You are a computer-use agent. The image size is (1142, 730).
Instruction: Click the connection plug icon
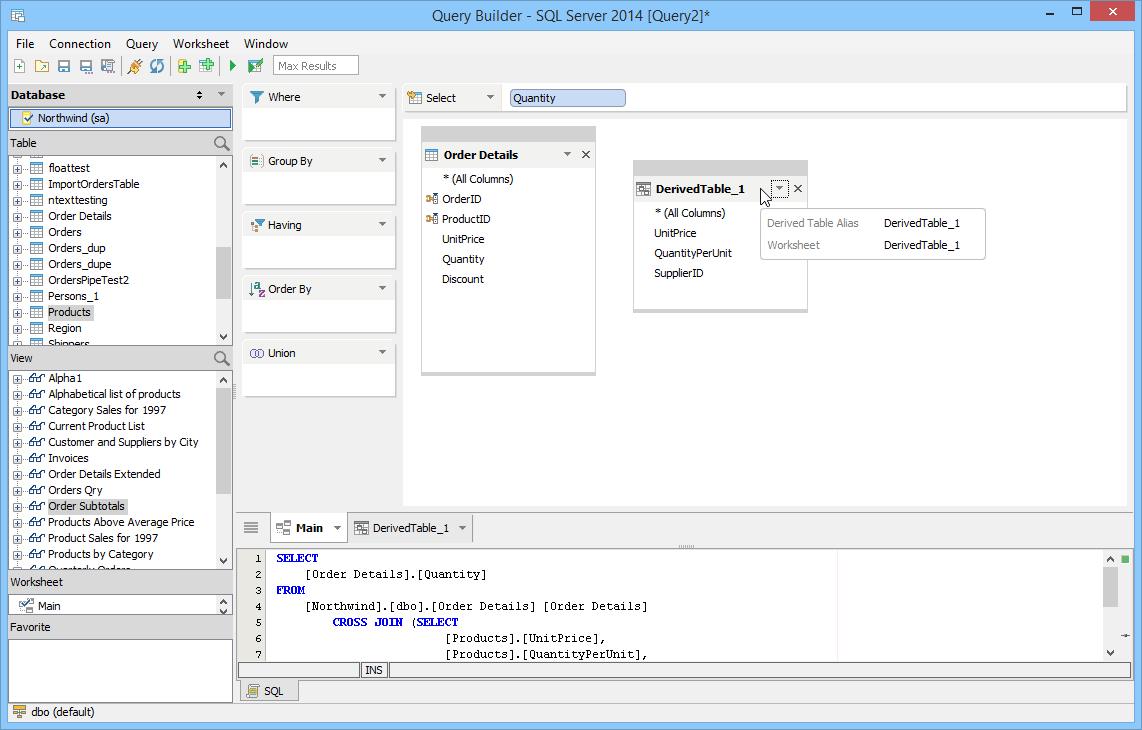click(135, 66)
